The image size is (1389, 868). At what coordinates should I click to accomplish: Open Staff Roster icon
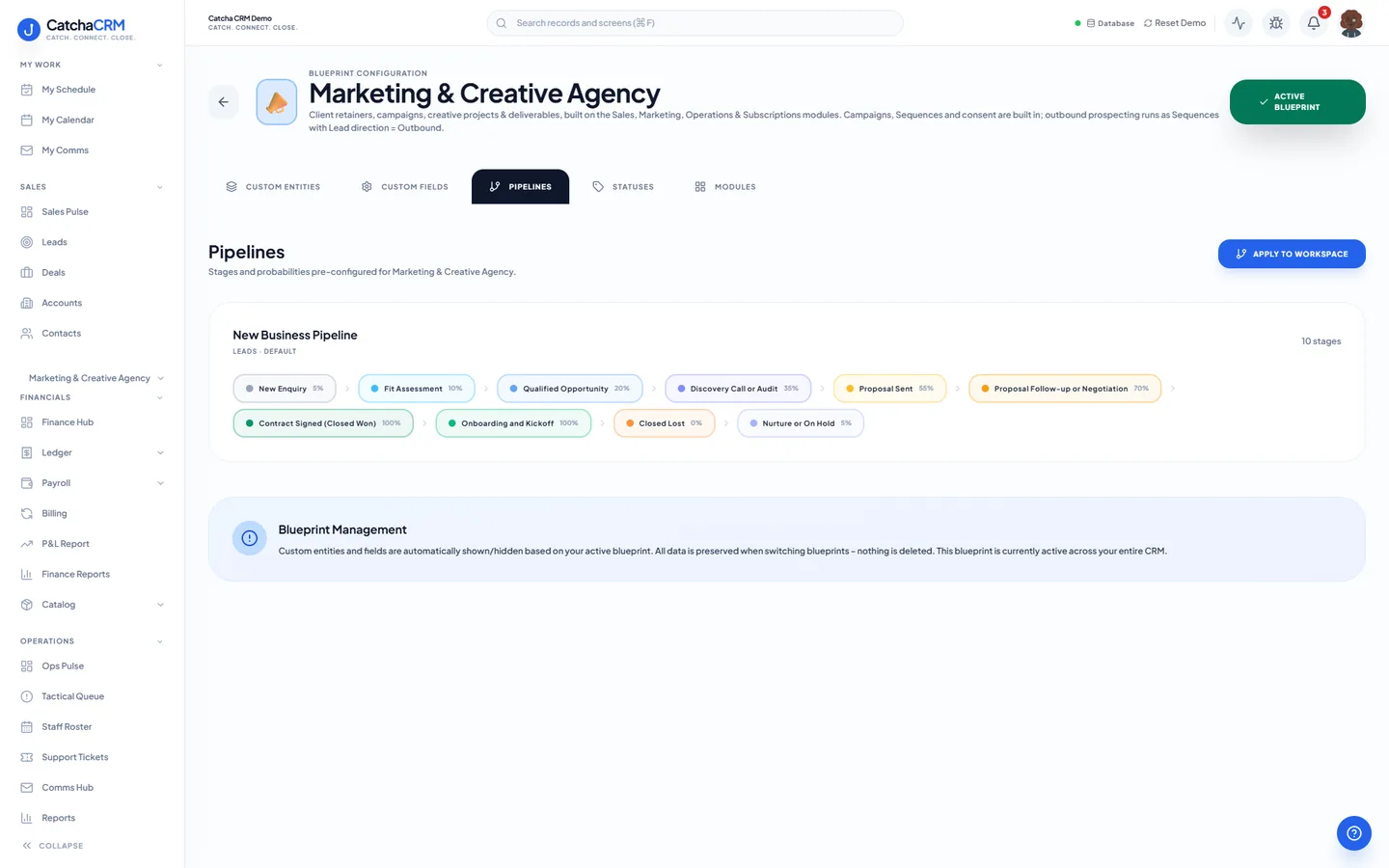tap(27, 727)
